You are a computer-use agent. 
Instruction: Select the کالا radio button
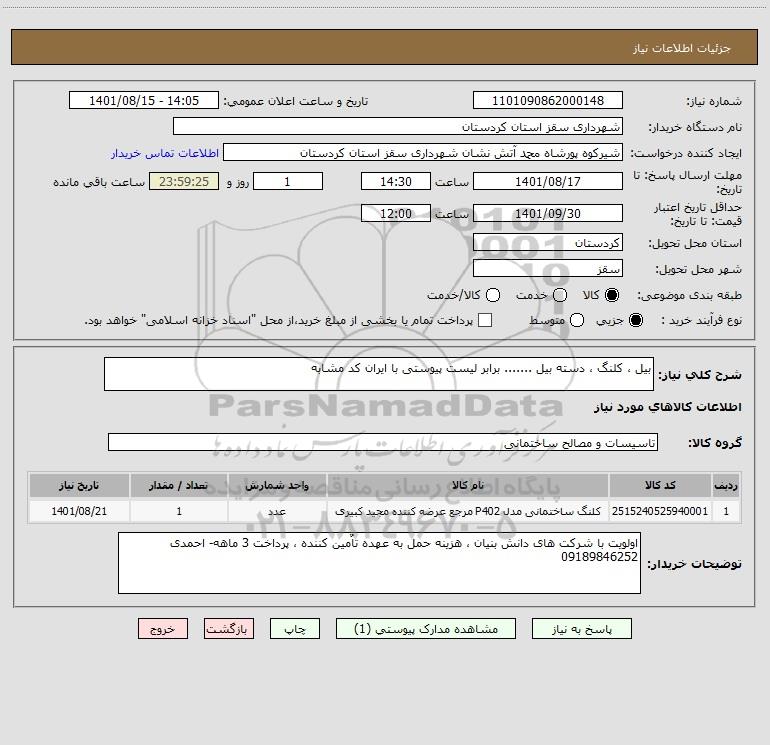tap(612, 295)
